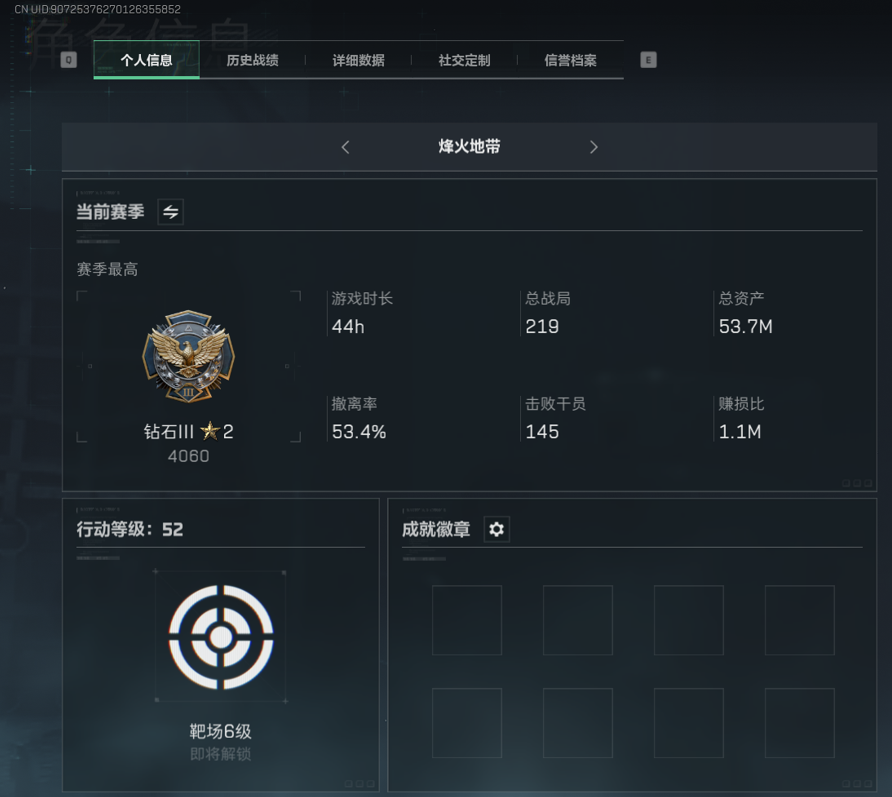Open the 社交定制 tab
This screenshot has height=797, width=892.
tap(464, 60)
